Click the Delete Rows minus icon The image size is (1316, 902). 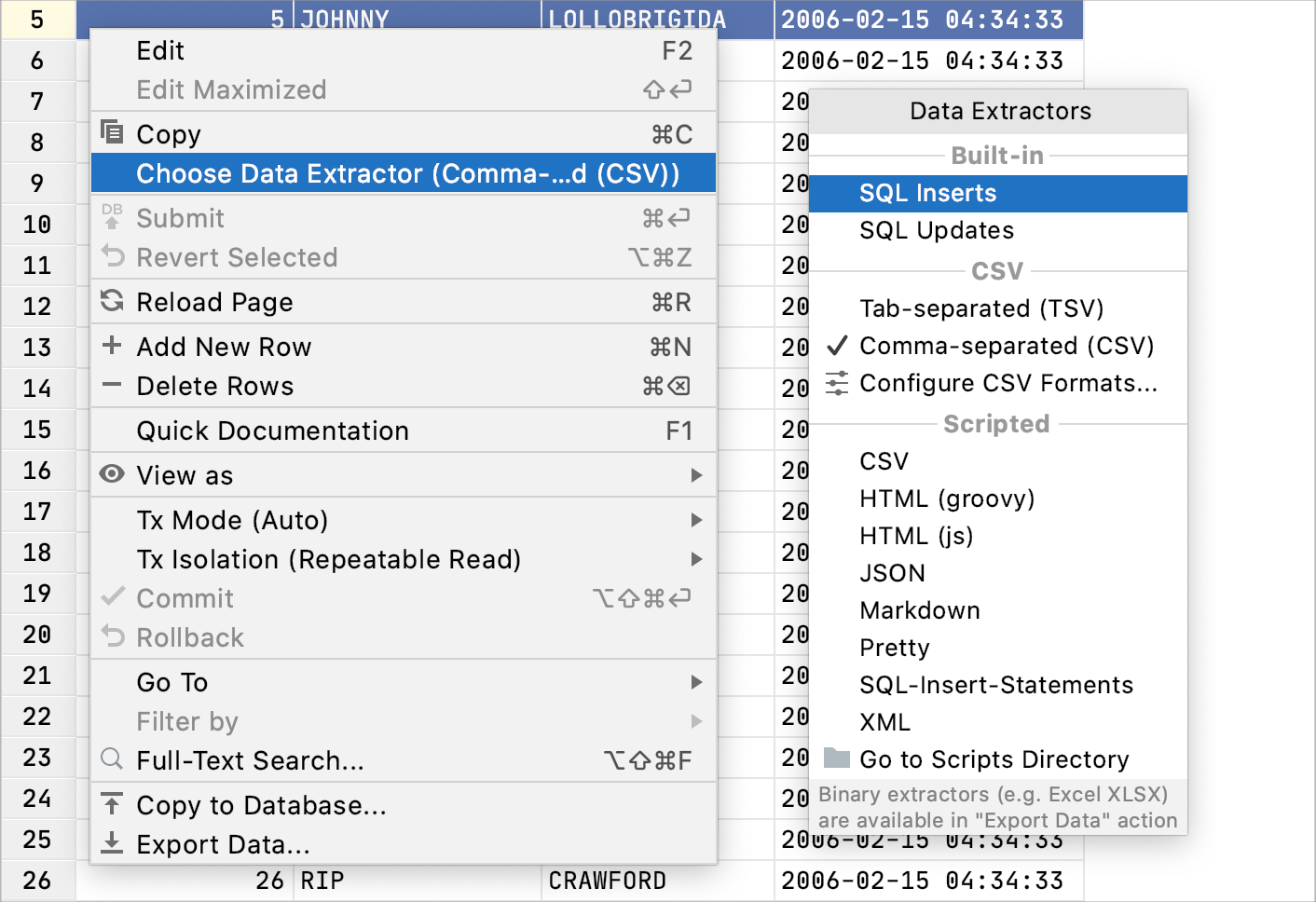(111, 385)
